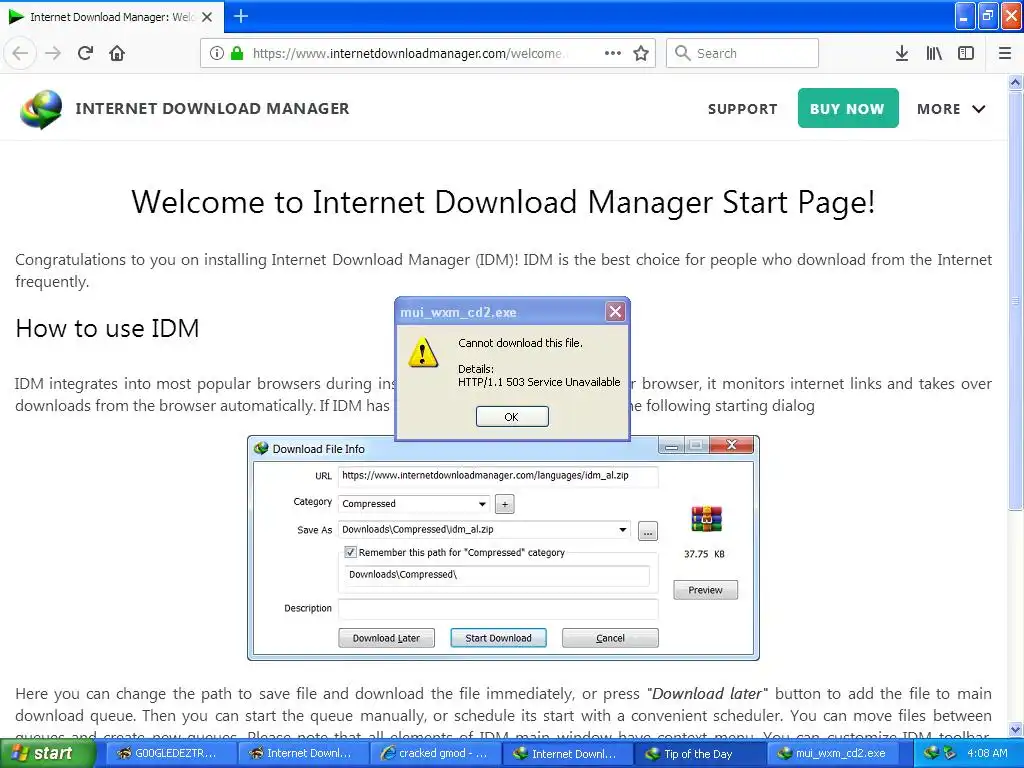The image size is (1024, 768).
Task: Click the scrollbar up arrow
Action: [x=1015, y=82]
